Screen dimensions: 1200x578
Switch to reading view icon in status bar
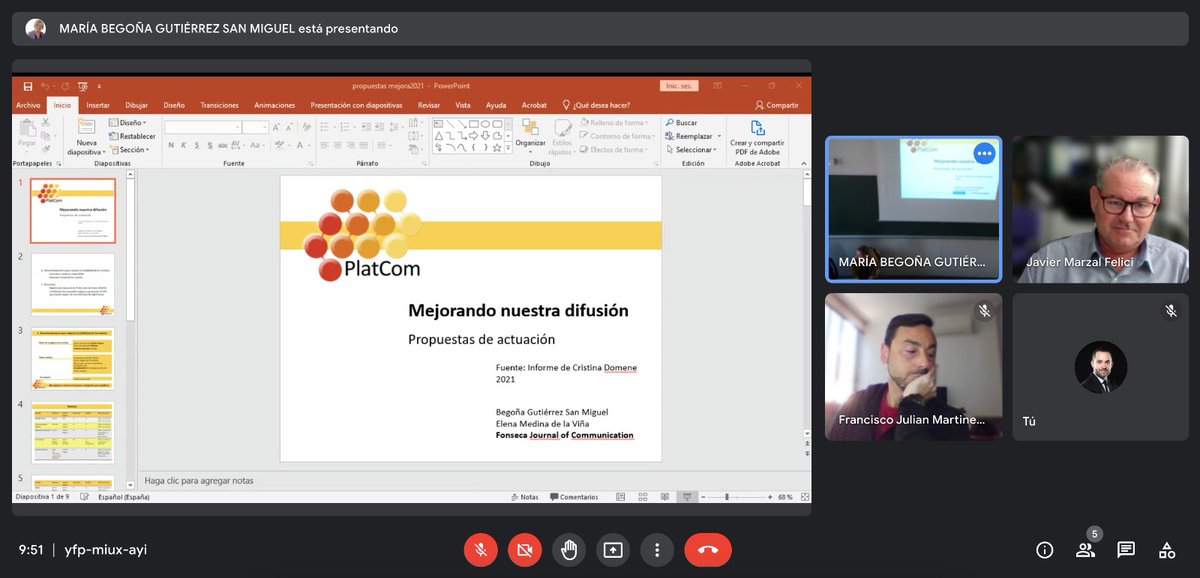tap(664, 497)
